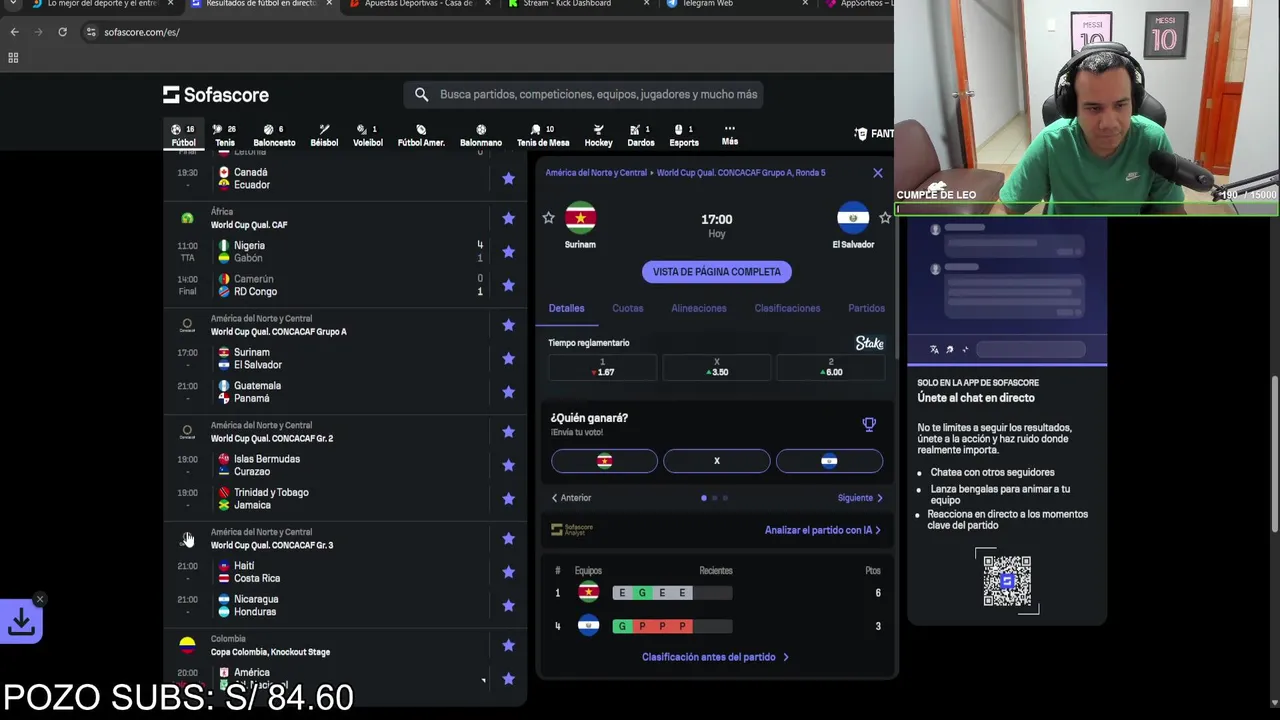Favorite the Surinam vs El Salvador list match
1280x720 pixels.
(x=508, y=358)
